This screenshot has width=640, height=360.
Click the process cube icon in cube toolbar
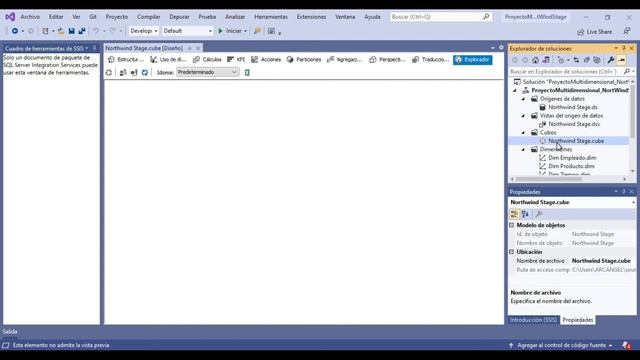[x=109, y=72]
